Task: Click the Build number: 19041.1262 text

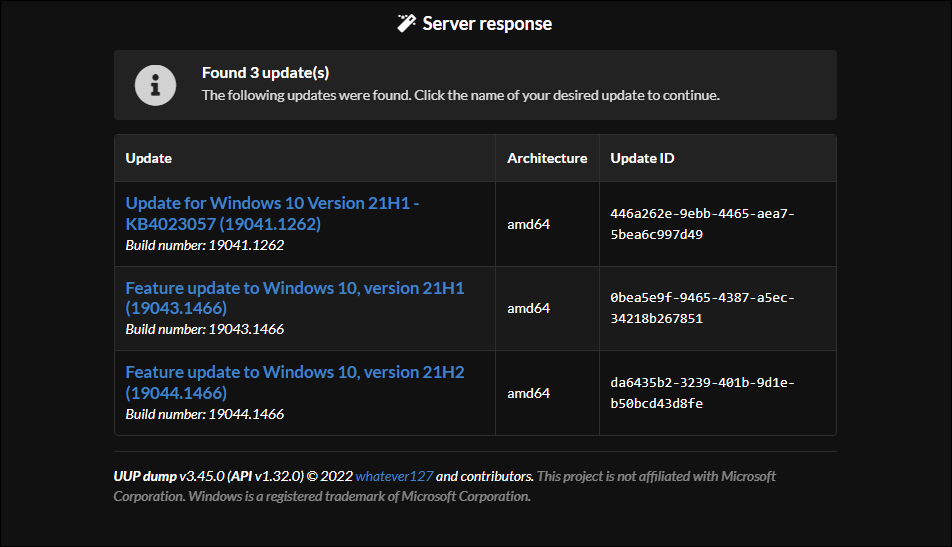Action: (205, 245)
